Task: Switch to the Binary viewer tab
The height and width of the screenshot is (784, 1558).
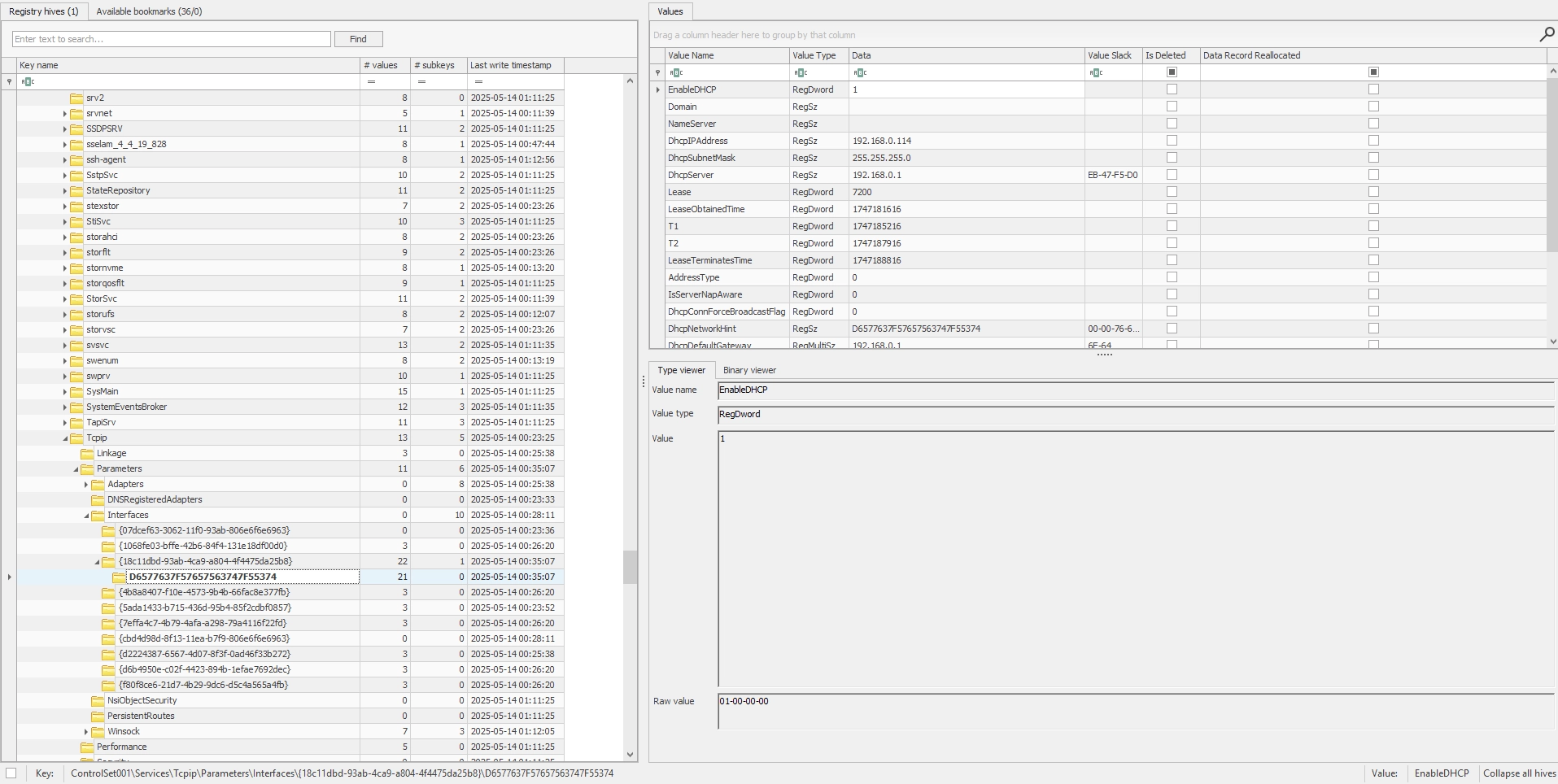Action: 749,370
